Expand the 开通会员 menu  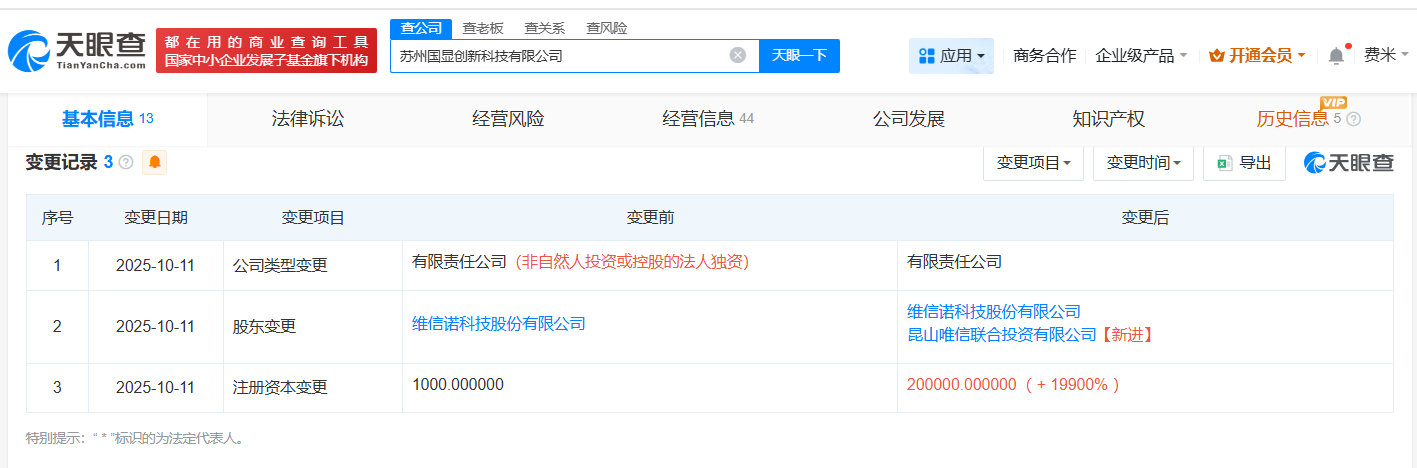click(1257, 56)
